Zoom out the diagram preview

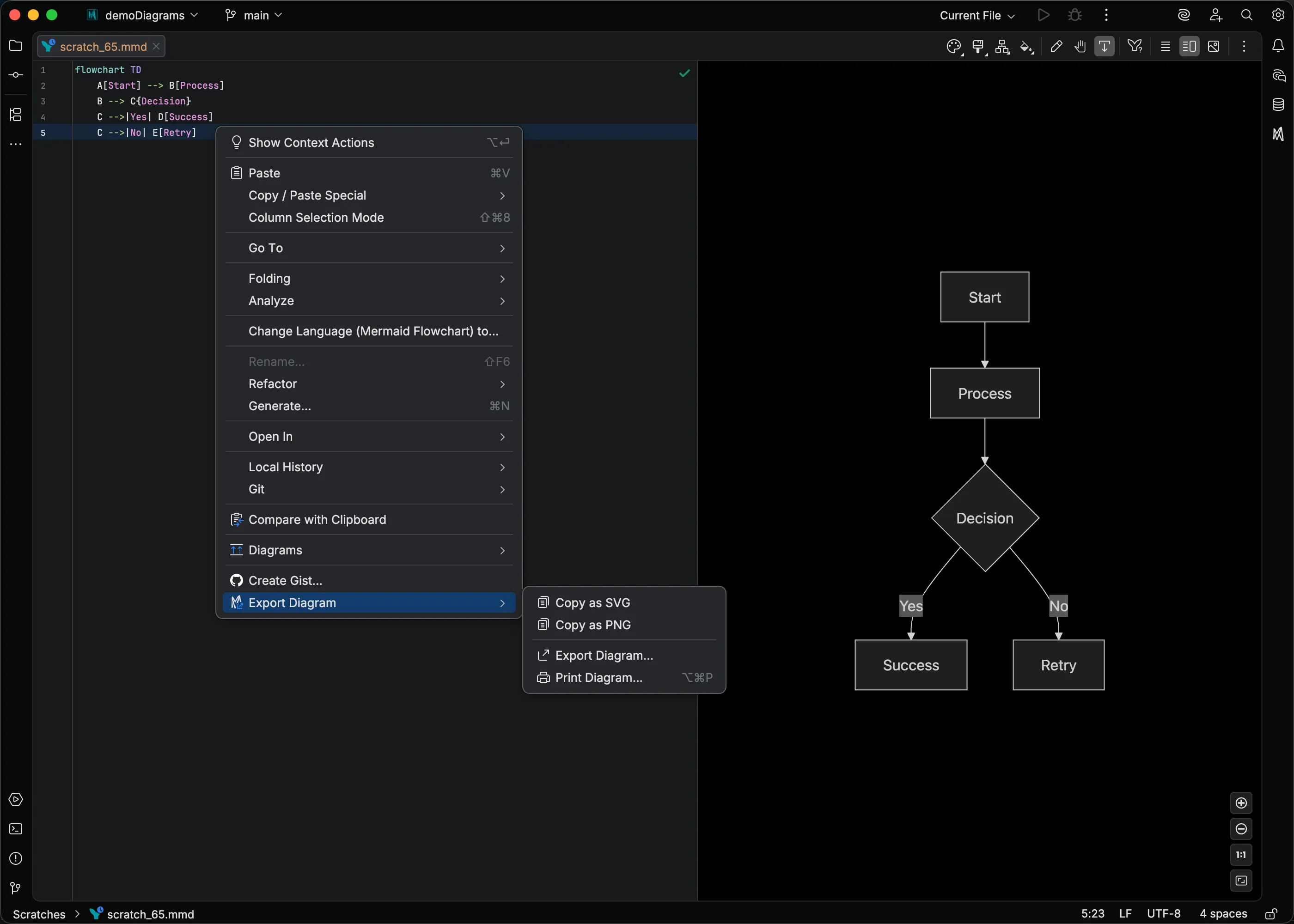[1241, 829]
